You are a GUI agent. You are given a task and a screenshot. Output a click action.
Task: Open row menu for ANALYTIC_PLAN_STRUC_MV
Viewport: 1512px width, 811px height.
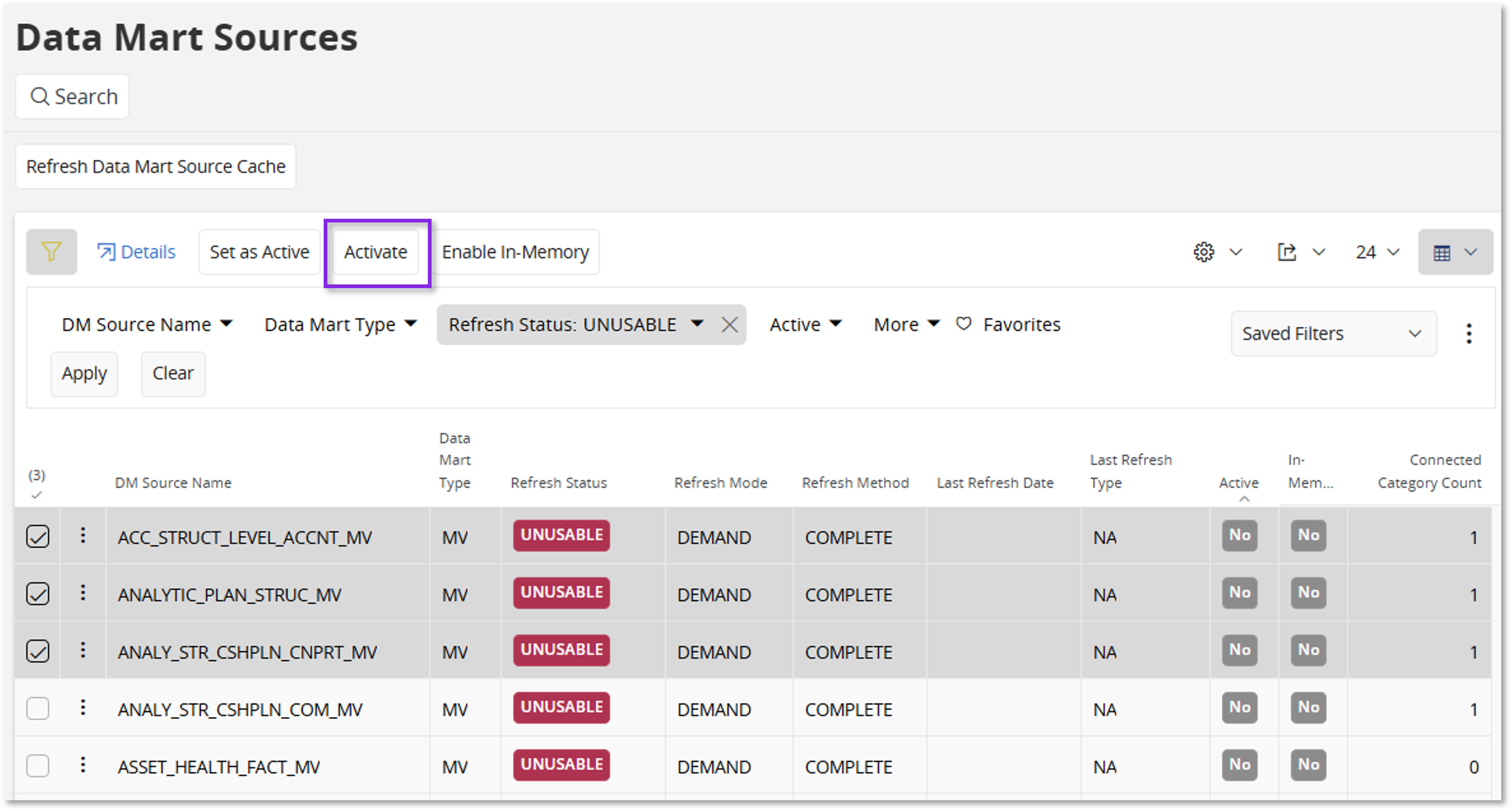(x=83, y=593)
